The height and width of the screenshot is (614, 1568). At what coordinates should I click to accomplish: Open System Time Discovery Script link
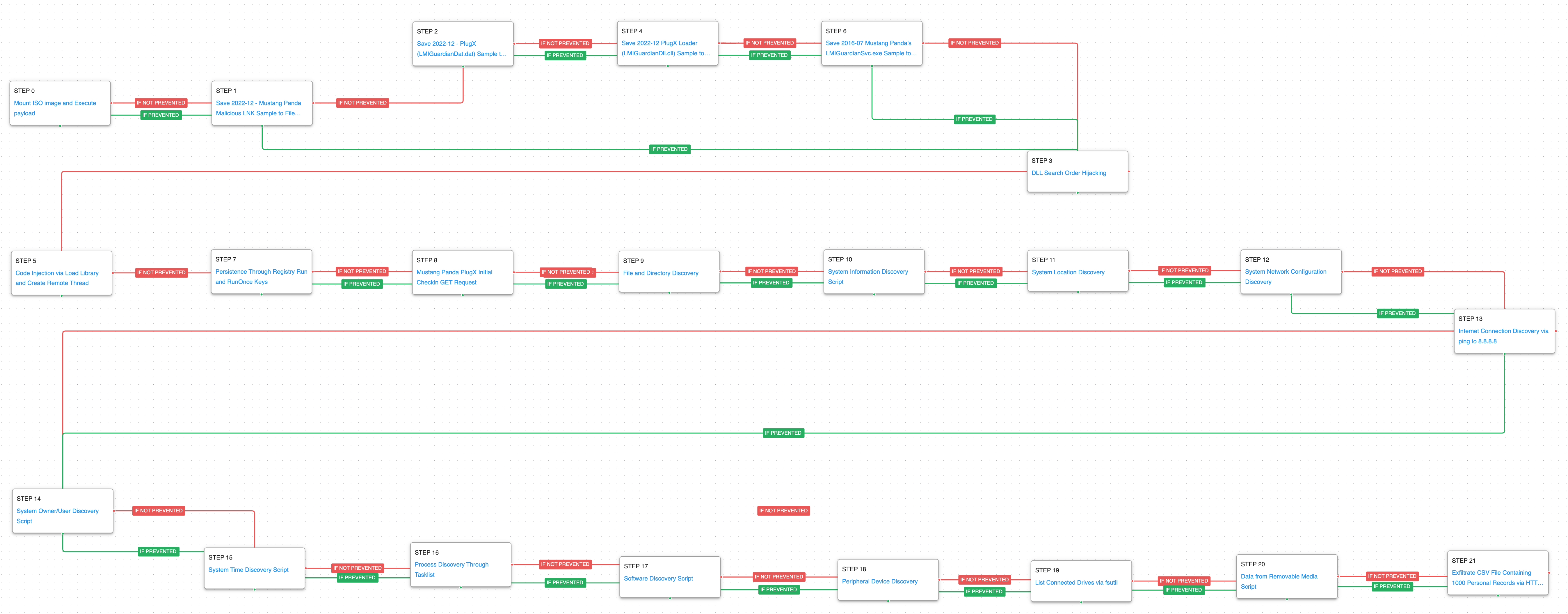pos(248,570)
